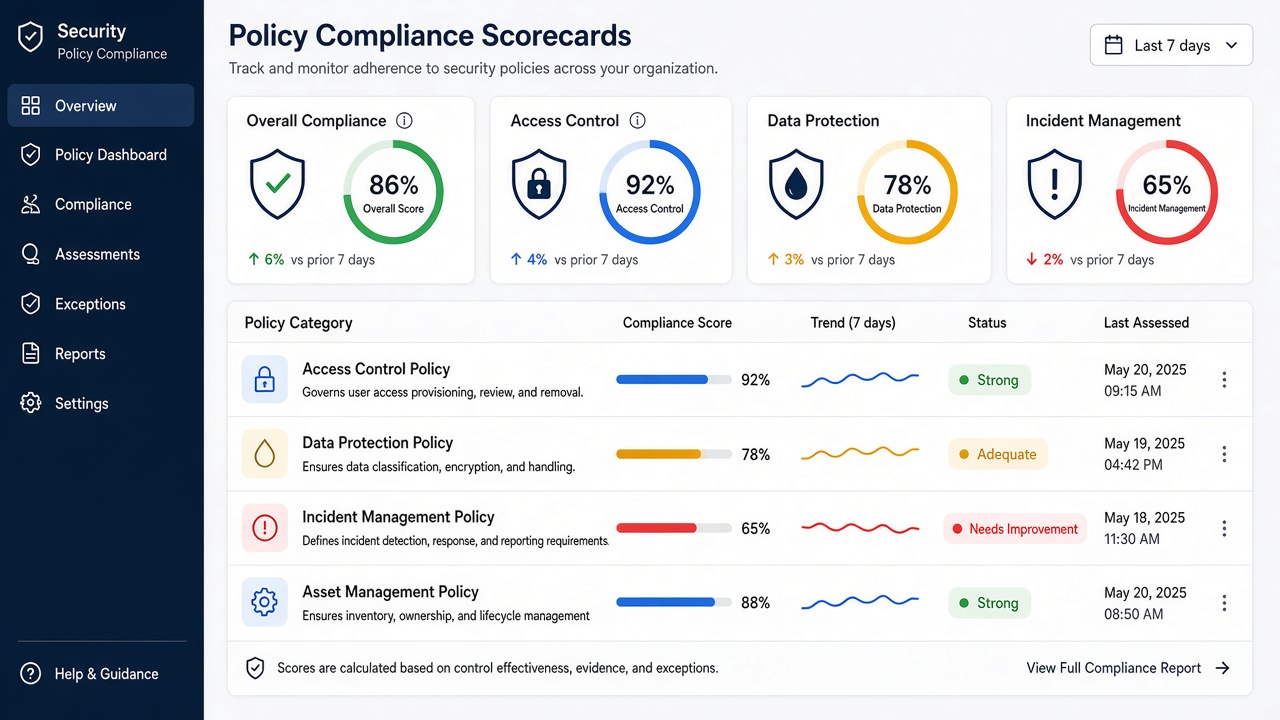Open the three-dot menu for Data Protection Policy

pos(1224,454)
